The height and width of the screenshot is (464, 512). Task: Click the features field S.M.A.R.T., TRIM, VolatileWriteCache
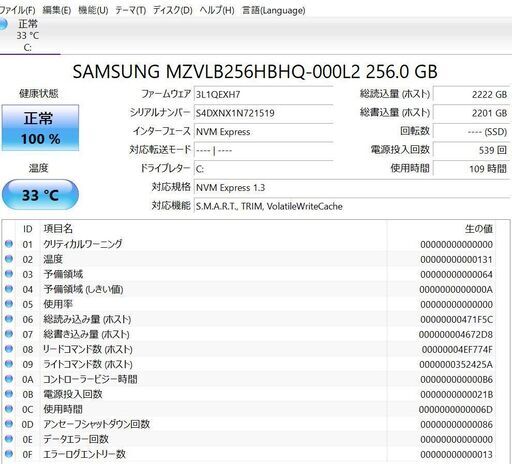352,206
